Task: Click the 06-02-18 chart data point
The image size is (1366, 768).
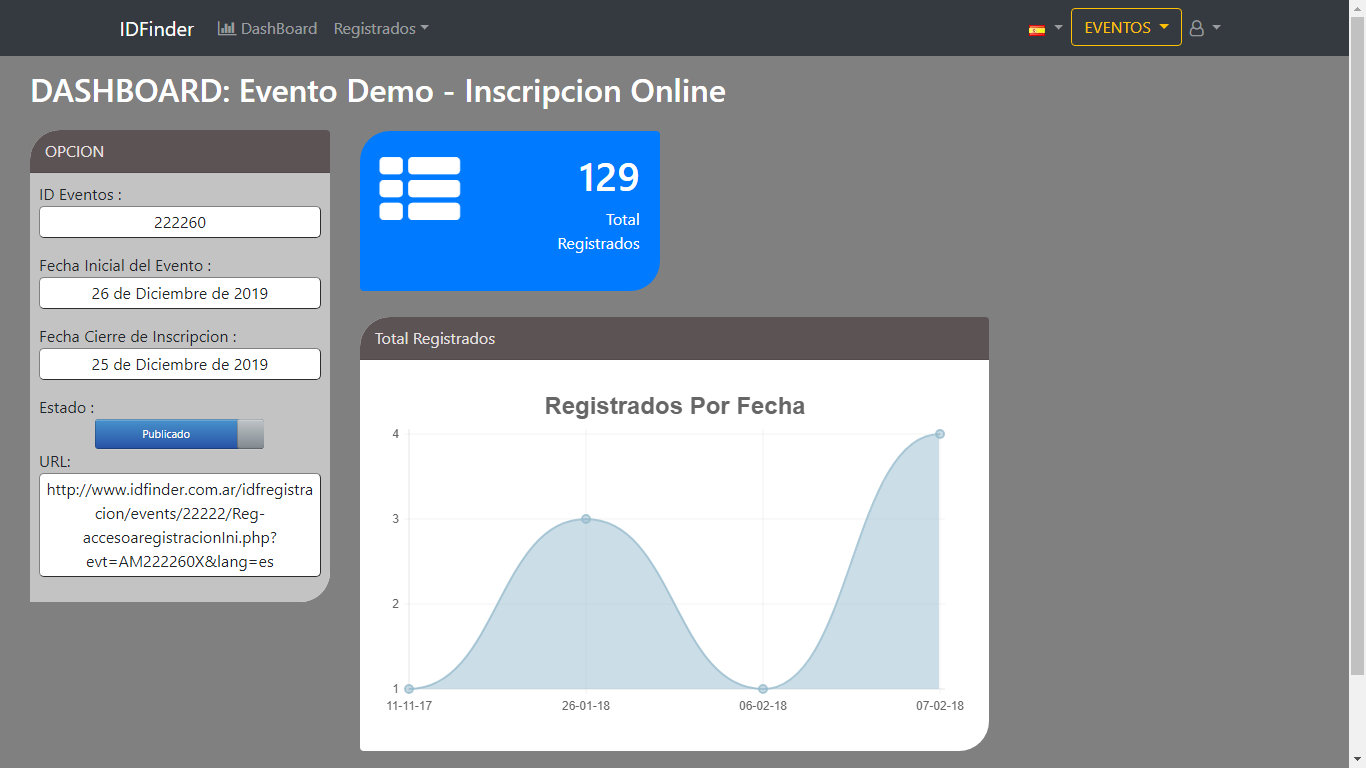Action: 763,689
